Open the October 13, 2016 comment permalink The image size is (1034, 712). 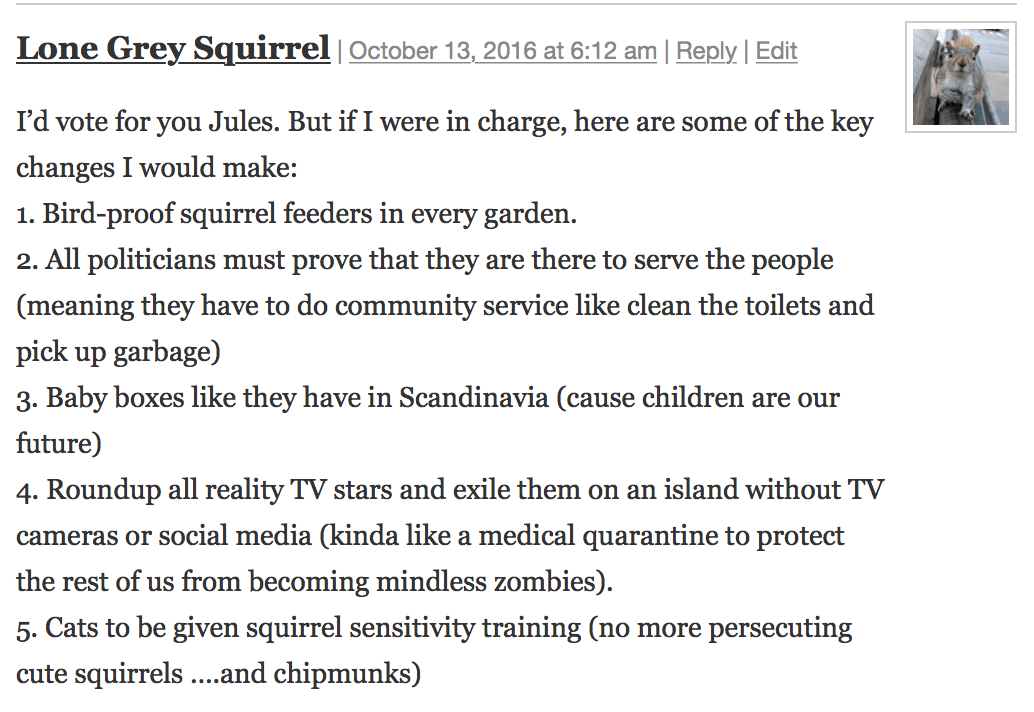click(x=503, y=51)
